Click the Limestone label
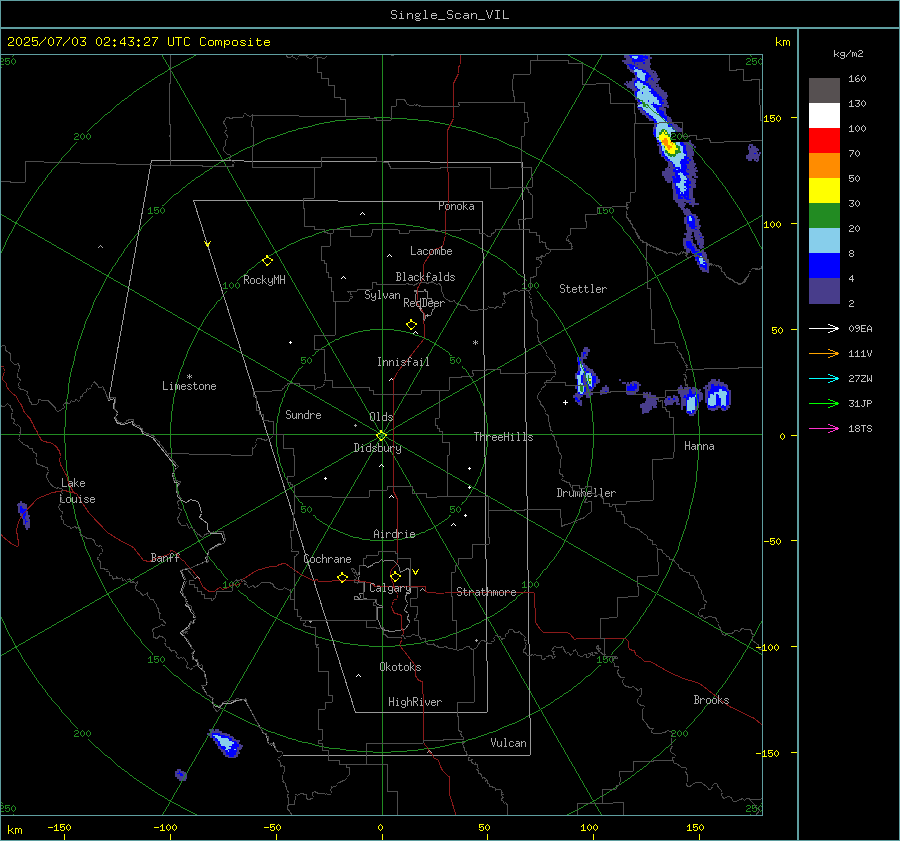 189,386
